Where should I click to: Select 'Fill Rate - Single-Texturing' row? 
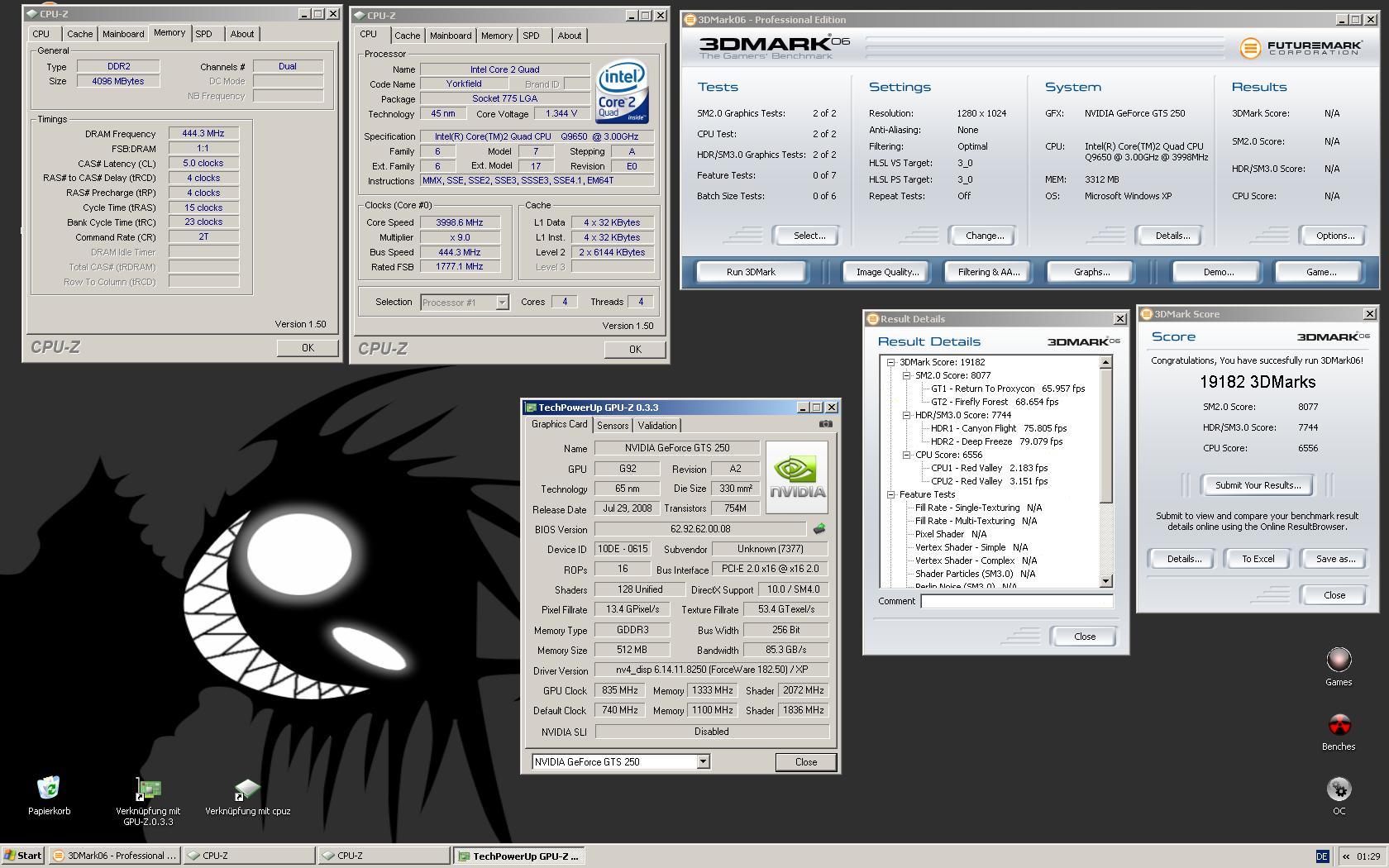pyautogui.click(x=978, y=508)
